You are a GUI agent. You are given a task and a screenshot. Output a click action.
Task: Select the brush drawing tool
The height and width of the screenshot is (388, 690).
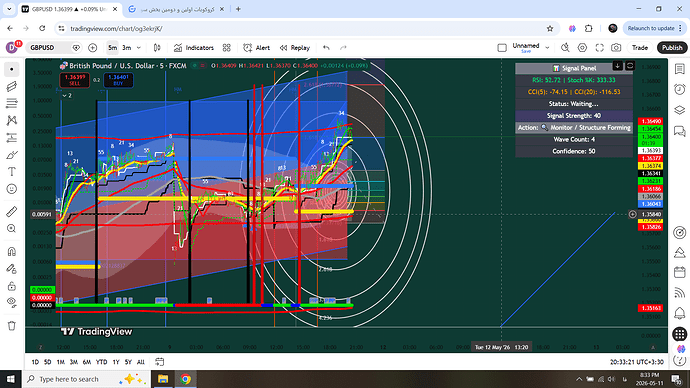pos(12,155)
